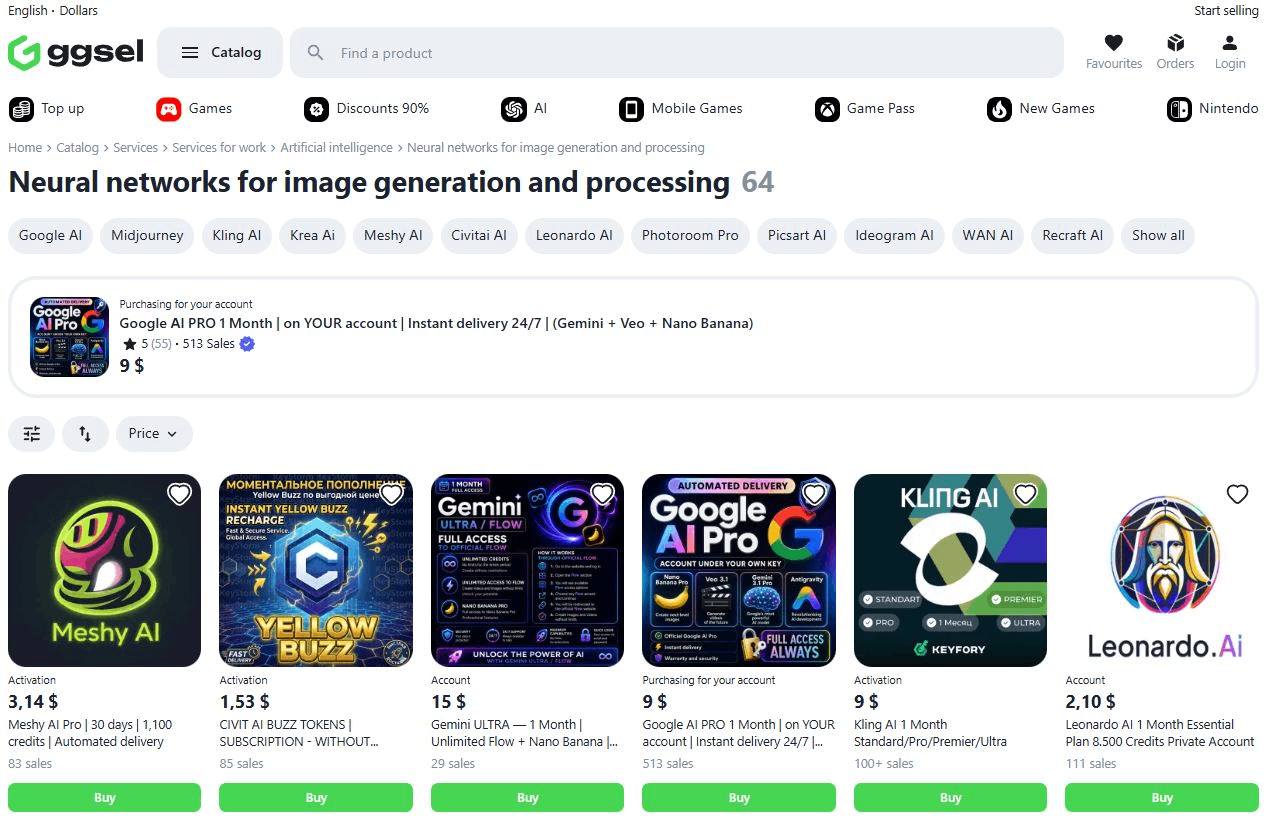Favourite the Google AI PRO grid product
The image size is (1275, 822).
(814, 494)
